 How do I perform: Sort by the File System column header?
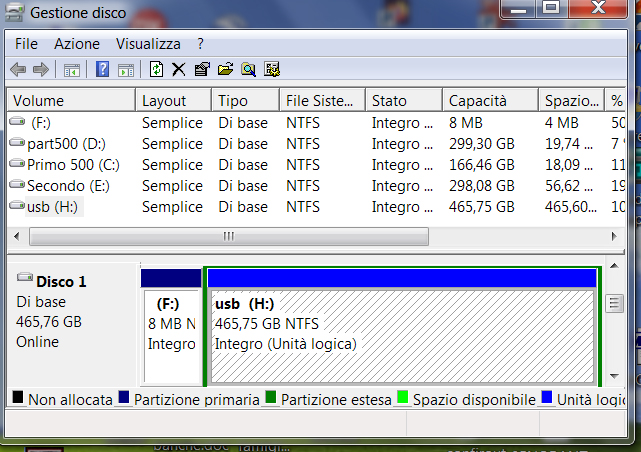322,101
